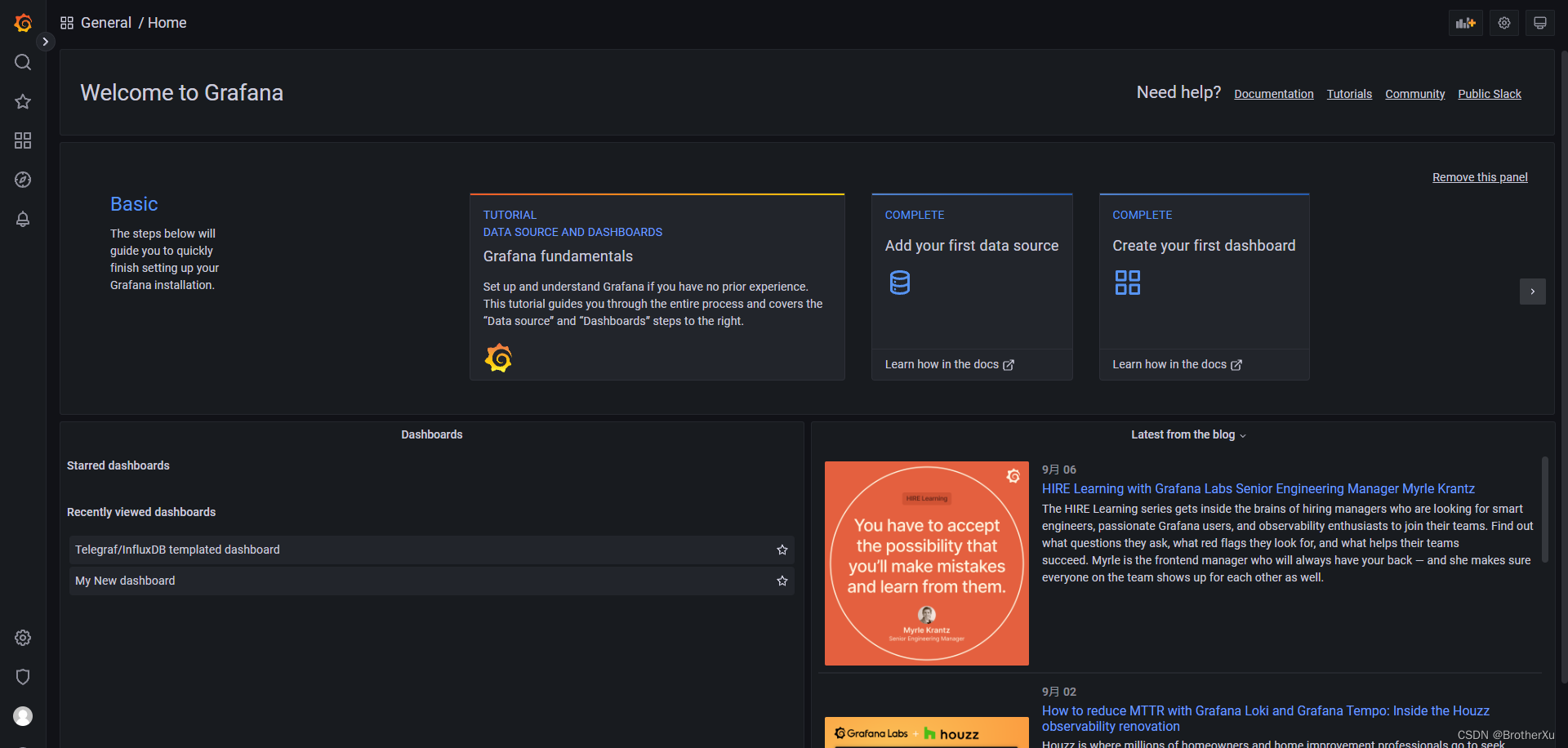Star My New dashboard
This screenshot has height=748, width=1568.
pos(782,581)
